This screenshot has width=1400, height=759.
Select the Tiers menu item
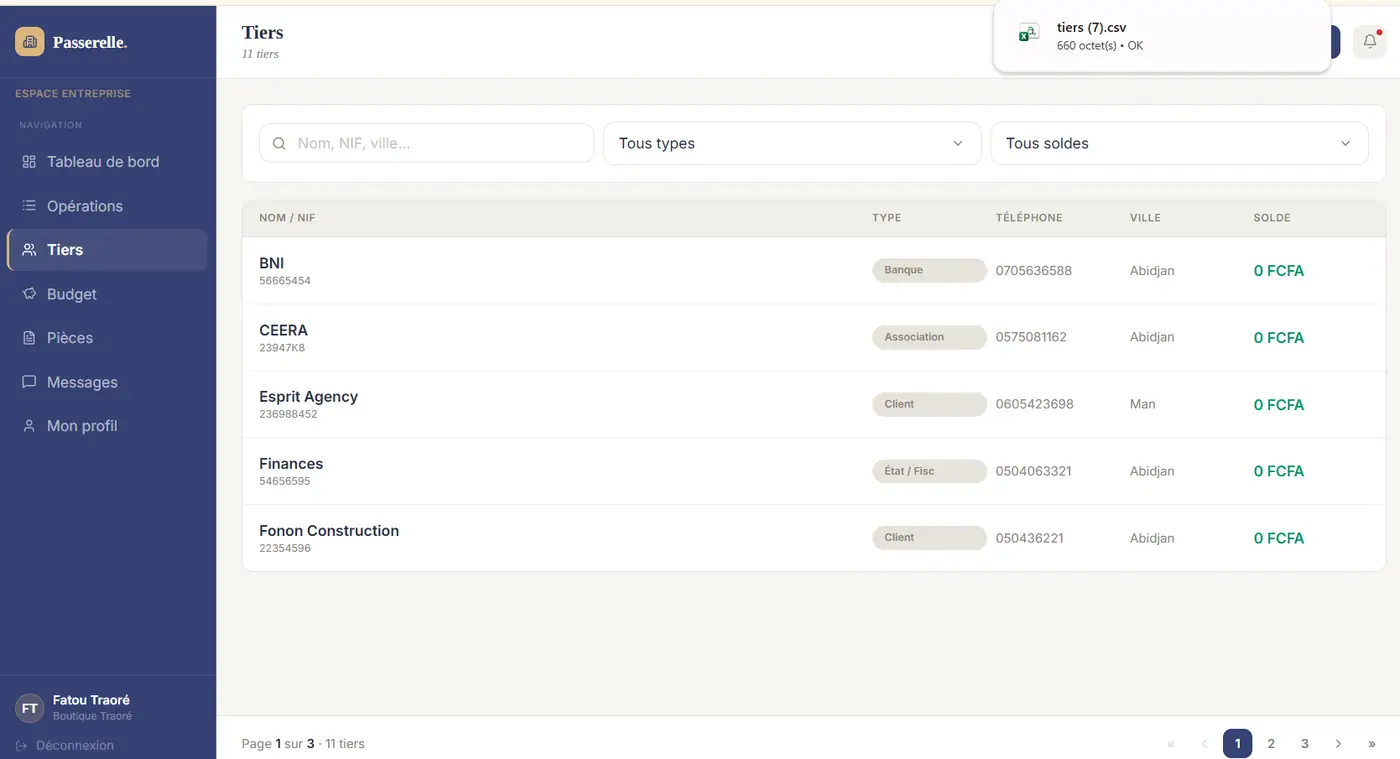pyautogui.click(x=107, y=250)
